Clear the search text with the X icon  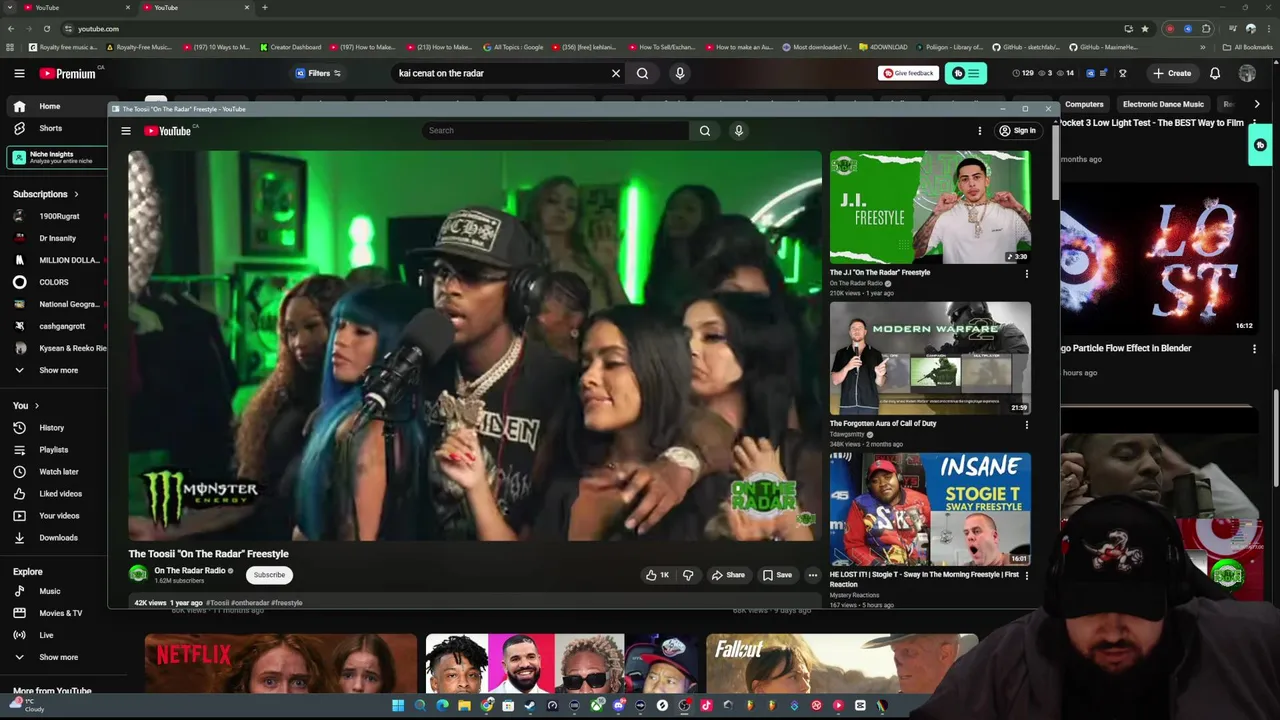tap(616, 73)
